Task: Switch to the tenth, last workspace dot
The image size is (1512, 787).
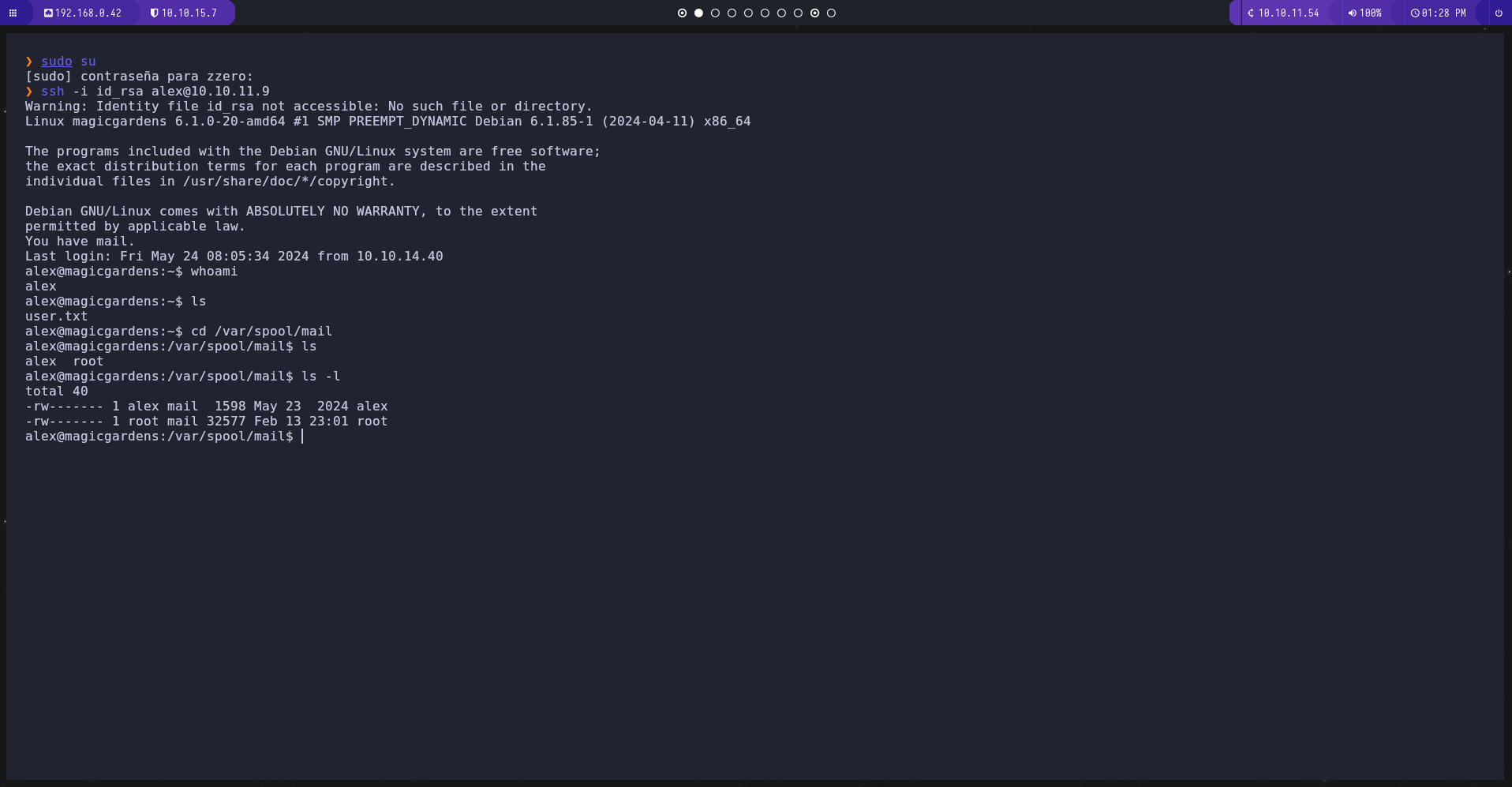Action: click(831, 13)
